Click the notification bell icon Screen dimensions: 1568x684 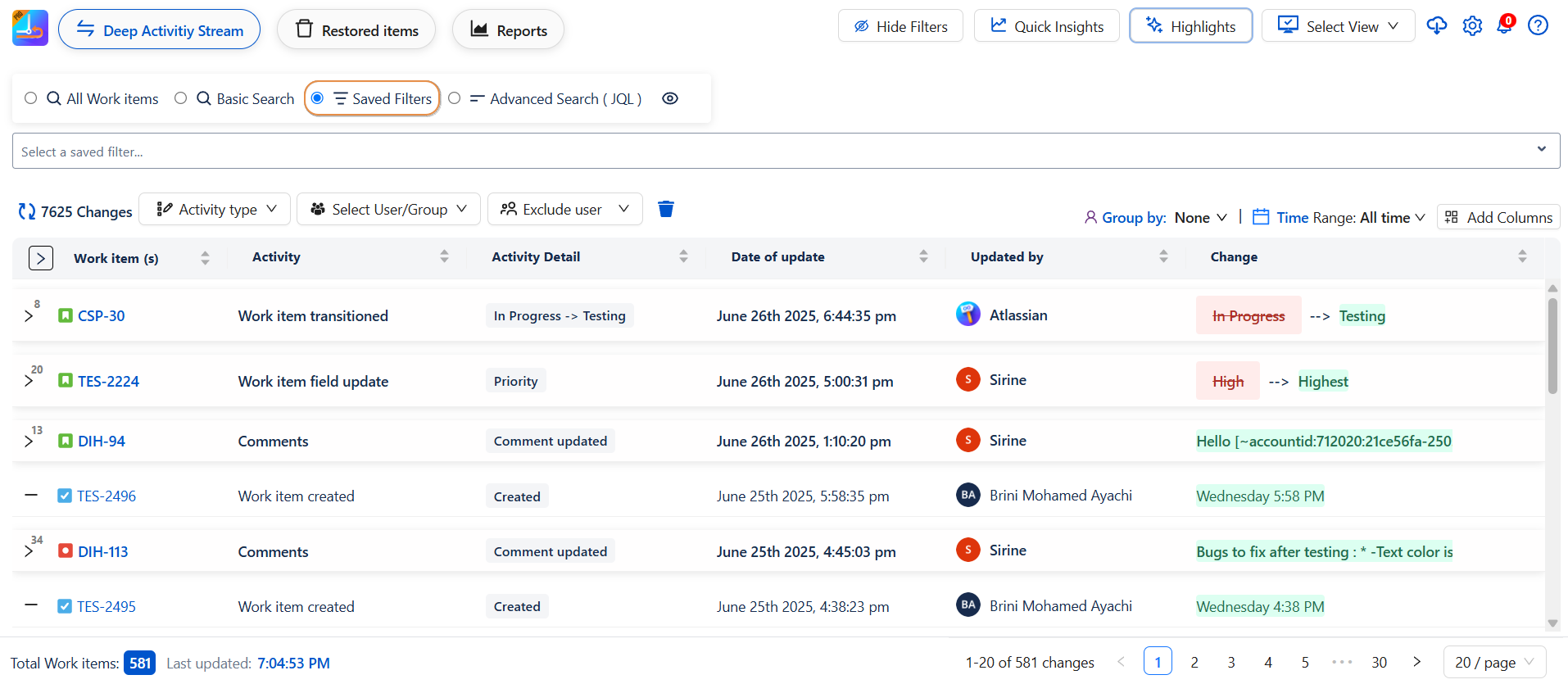(1504, 26)
